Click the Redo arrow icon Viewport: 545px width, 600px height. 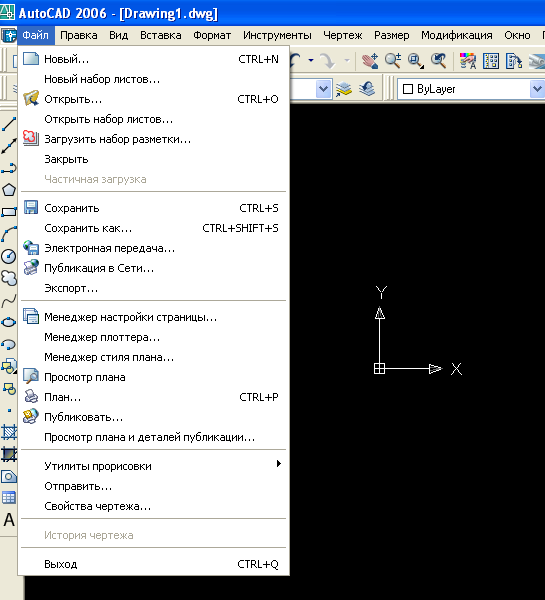click(x=327, y=60)
